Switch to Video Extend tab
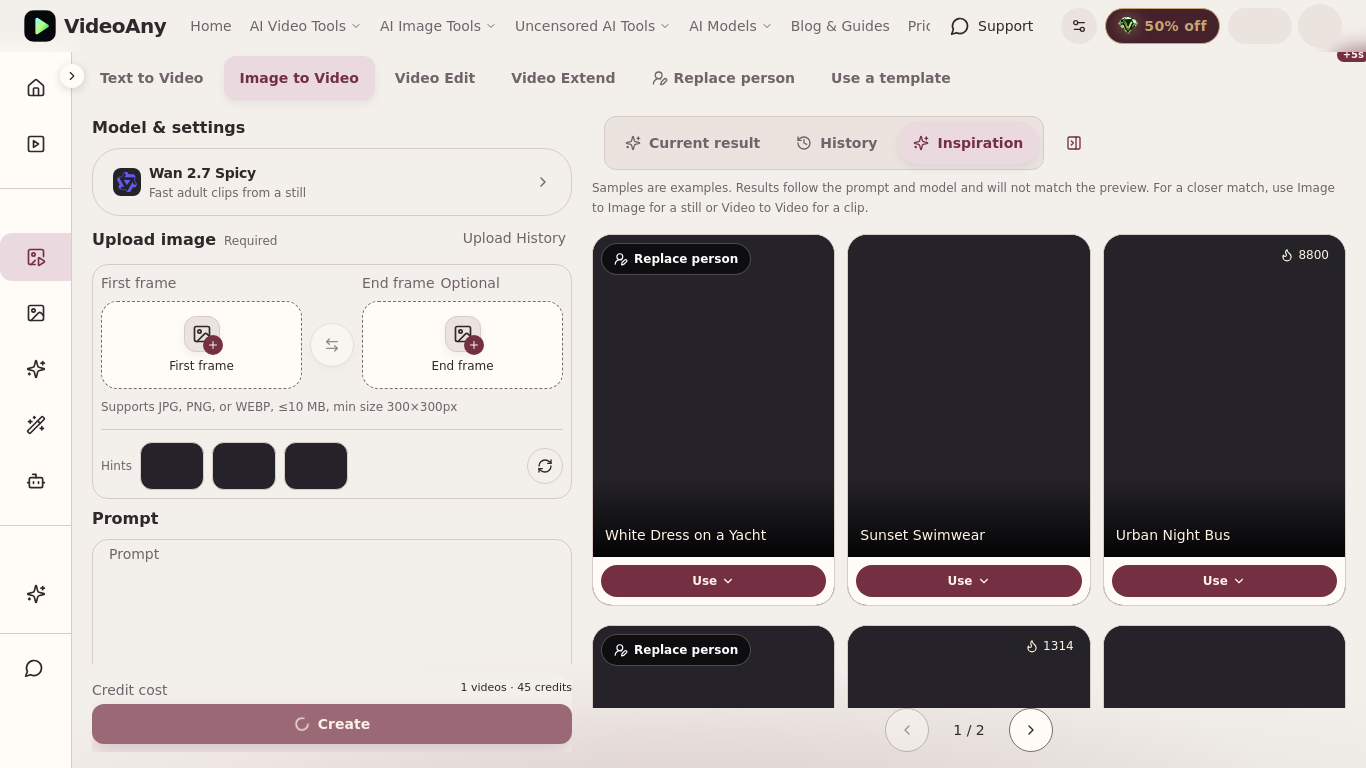1366x768 pixels. tap(563, 78)
